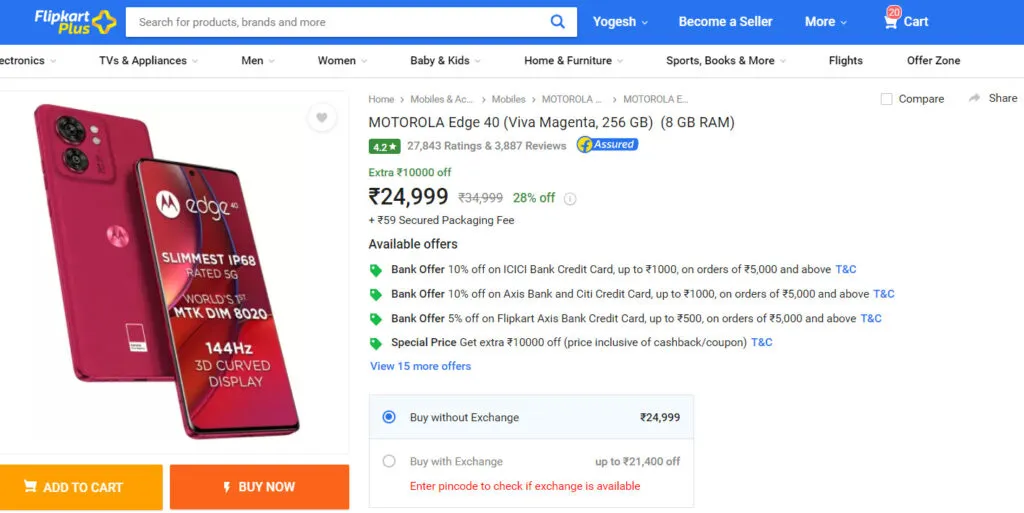Select Buy with Exchange radio button
Viewport: 1024px width, 513px height.
point(389,461)
